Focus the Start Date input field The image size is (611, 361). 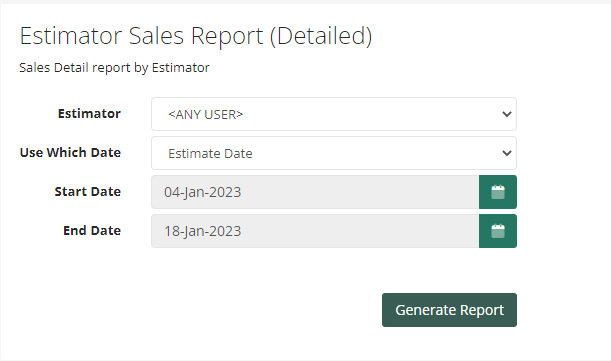click(315, 192)
